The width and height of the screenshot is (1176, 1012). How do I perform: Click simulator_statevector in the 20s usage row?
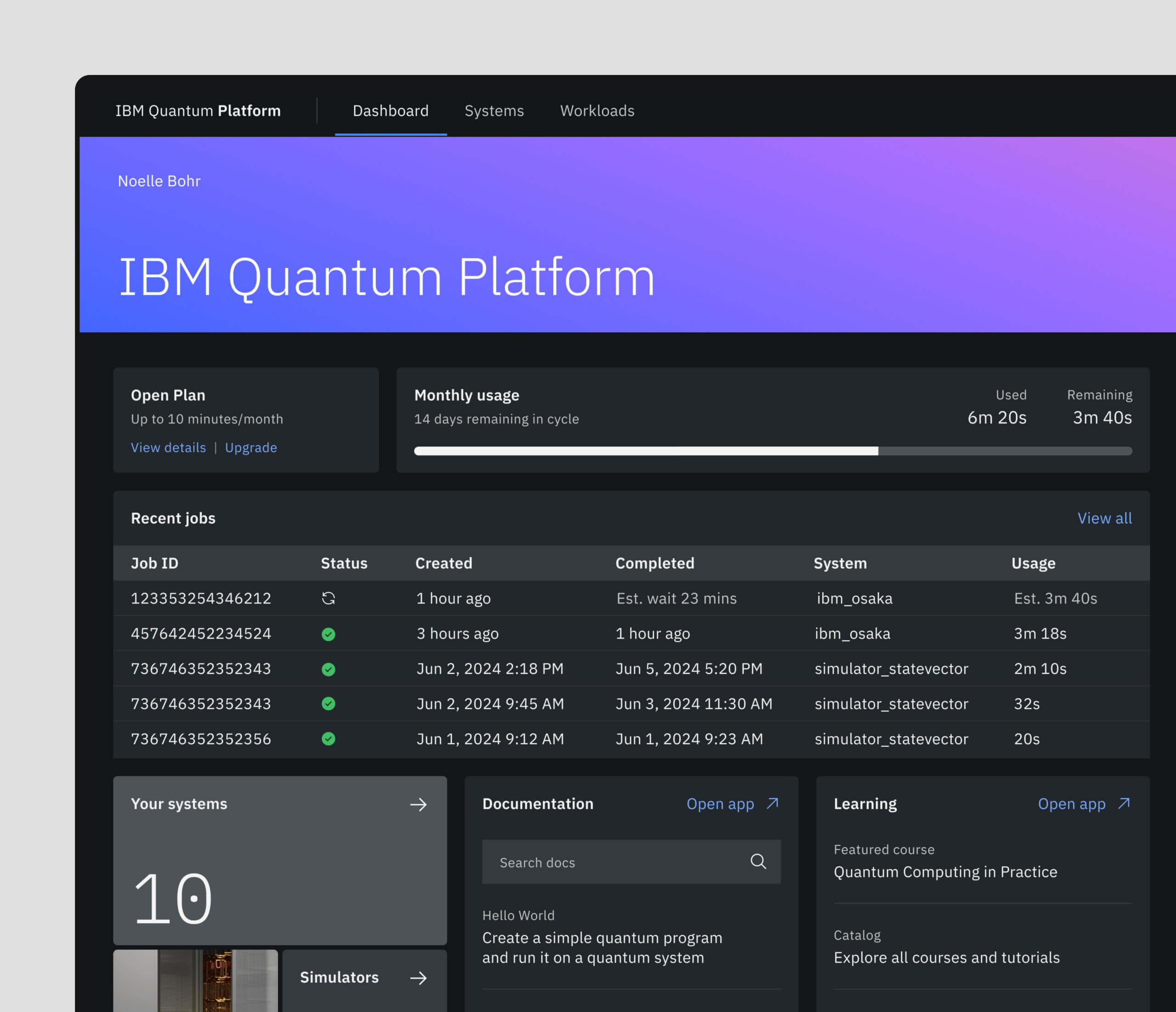tap(891, 739)
